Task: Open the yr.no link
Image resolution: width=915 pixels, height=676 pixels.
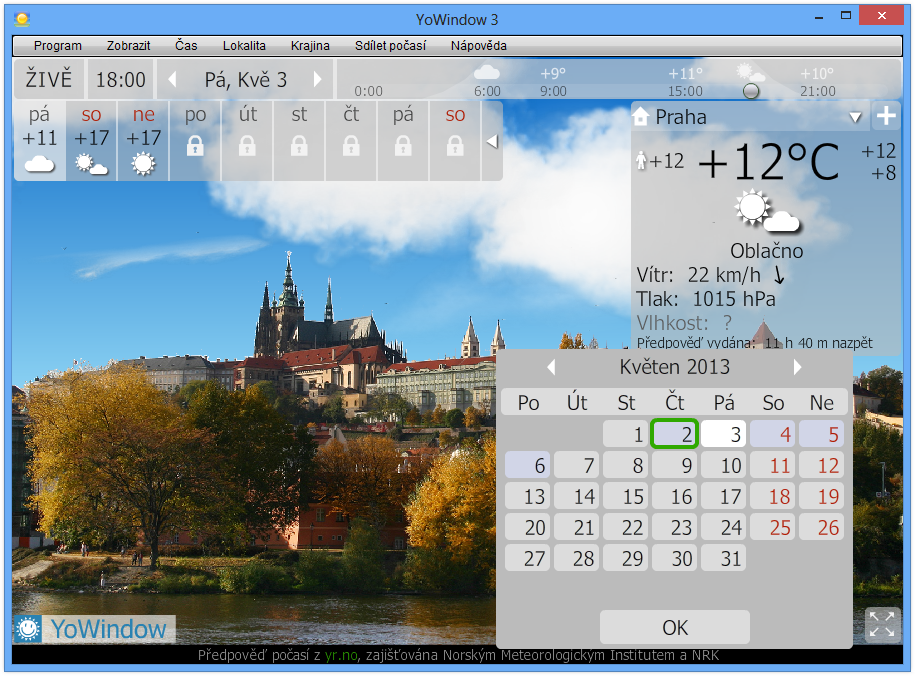Action: [341, 656]
